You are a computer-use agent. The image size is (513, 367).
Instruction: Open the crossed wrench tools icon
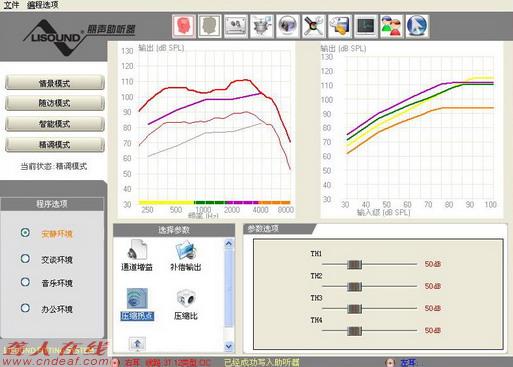(314, 26)
